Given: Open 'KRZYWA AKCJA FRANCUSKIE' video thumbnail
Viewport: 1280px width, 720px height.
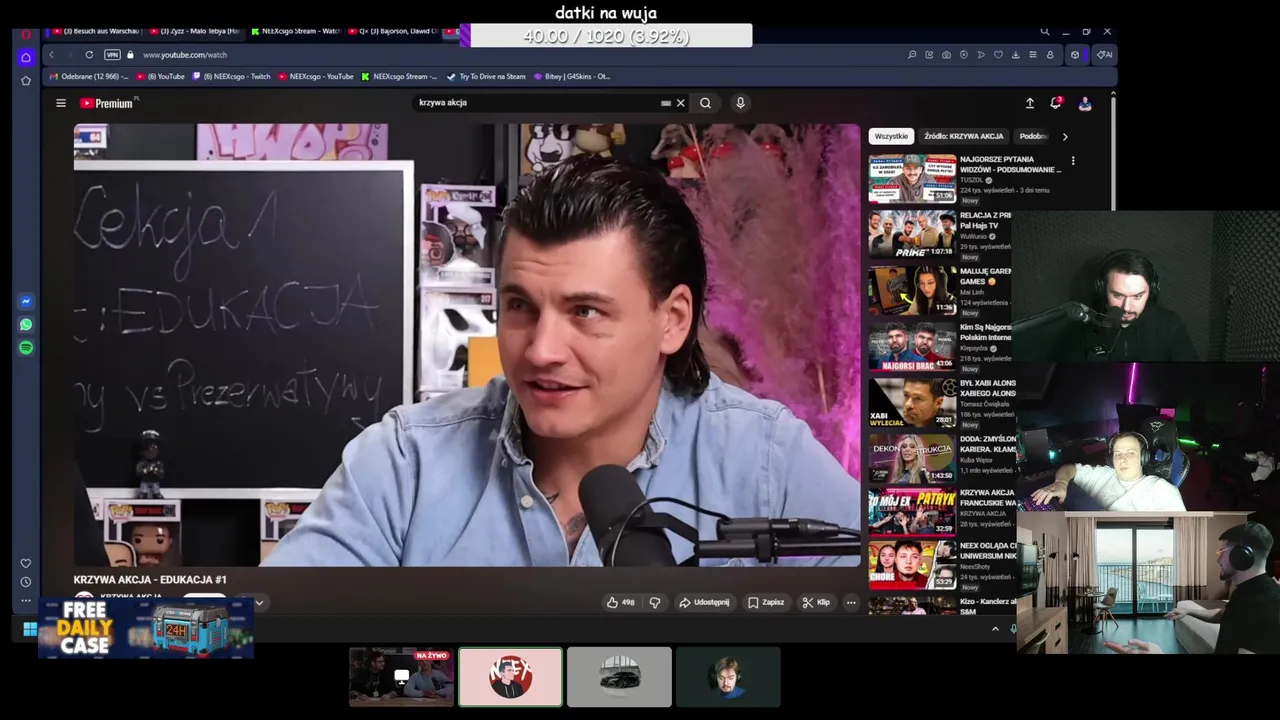Looking at the screenshot, I should click(912, 512).
